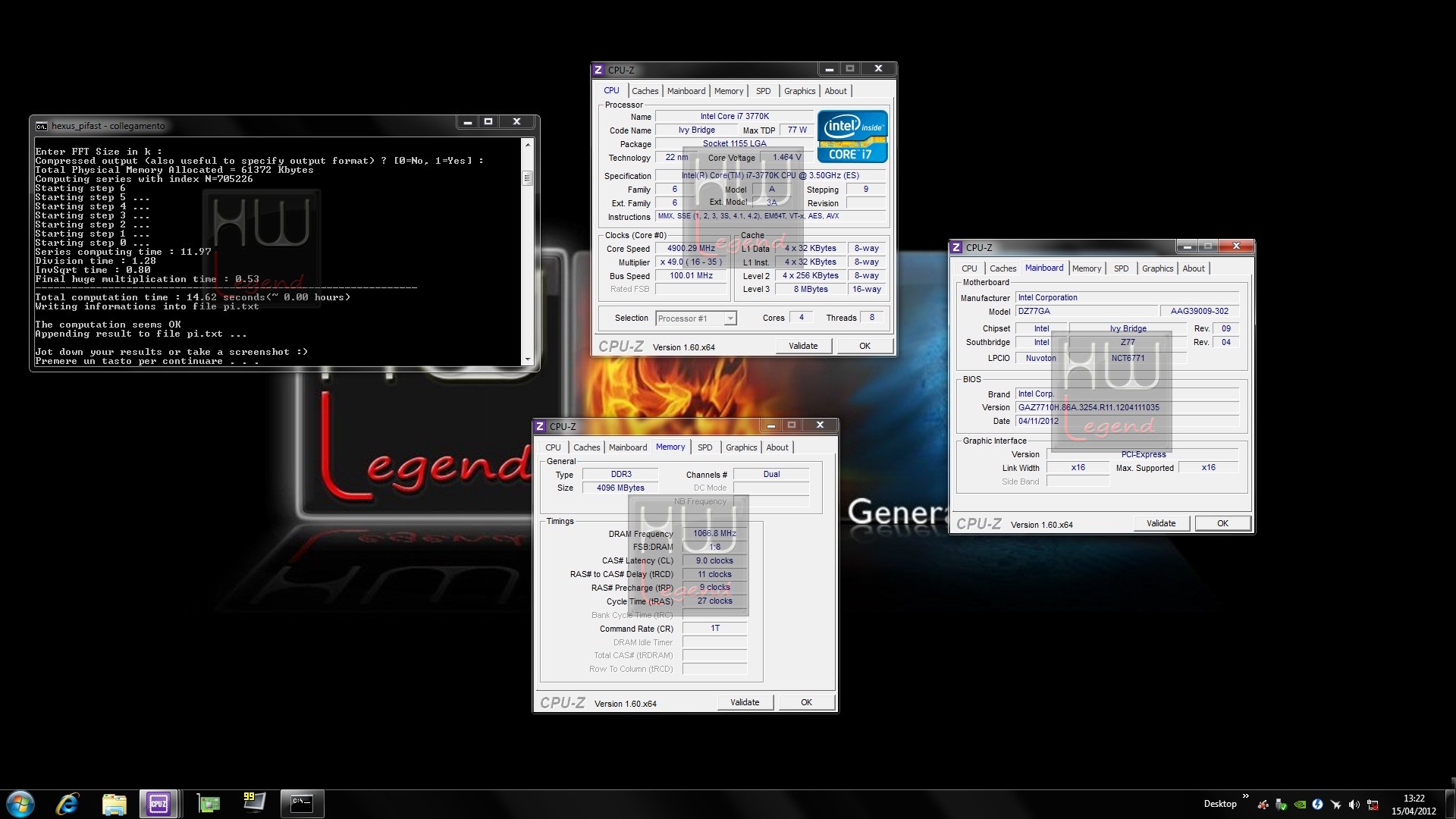
Task: Click the Z icon in CPU tab window title
Action: [598, 70]
